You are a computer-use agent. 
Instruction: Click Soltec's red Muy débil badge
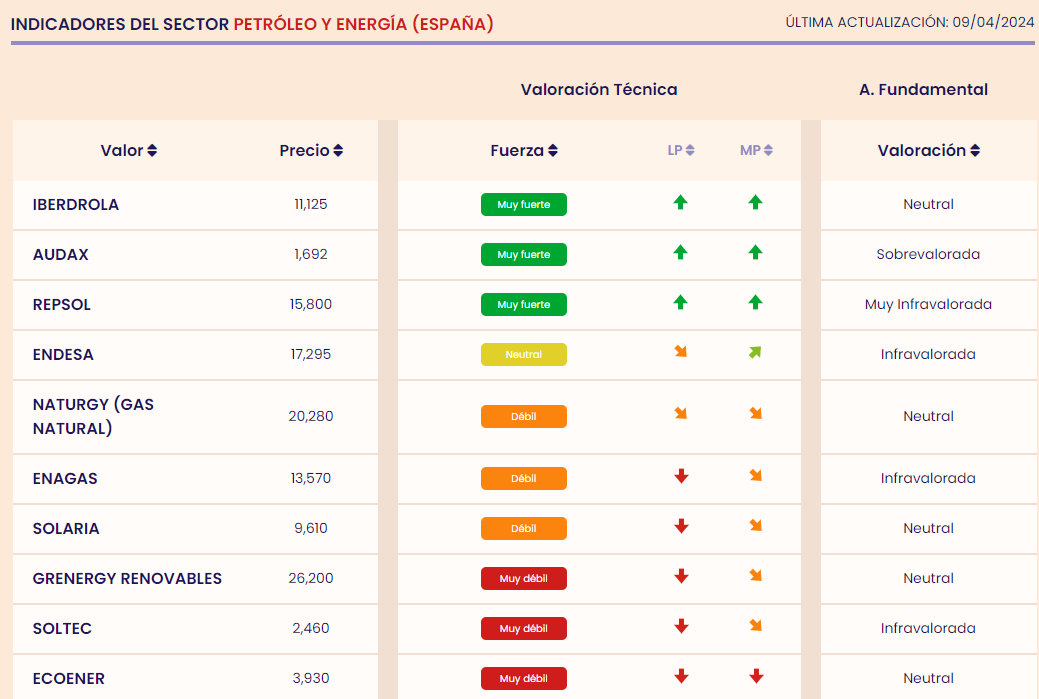pos(523,628)
